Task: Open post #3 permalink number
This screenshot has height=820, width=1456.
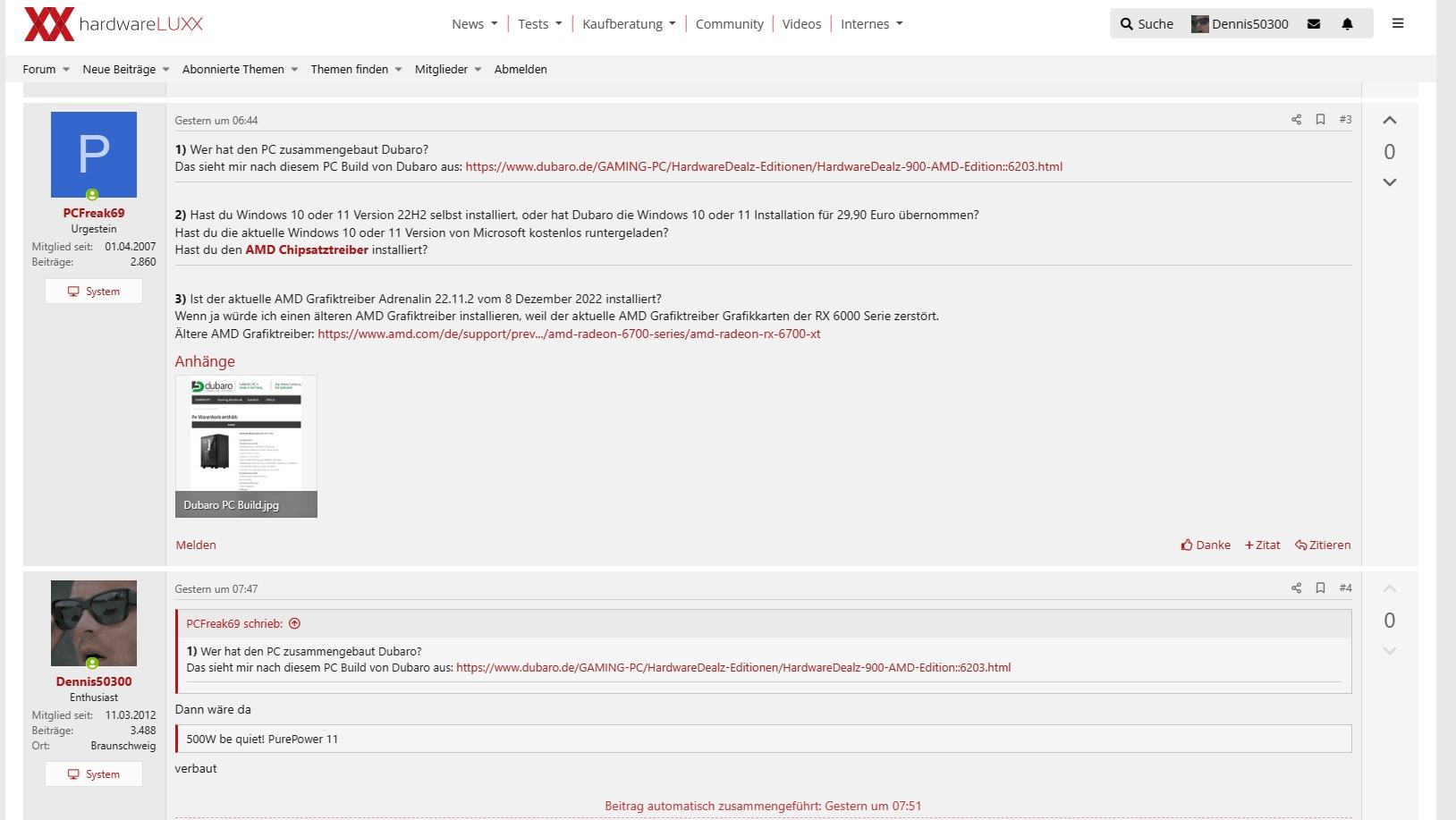Action: click(x=1345, y=119)
